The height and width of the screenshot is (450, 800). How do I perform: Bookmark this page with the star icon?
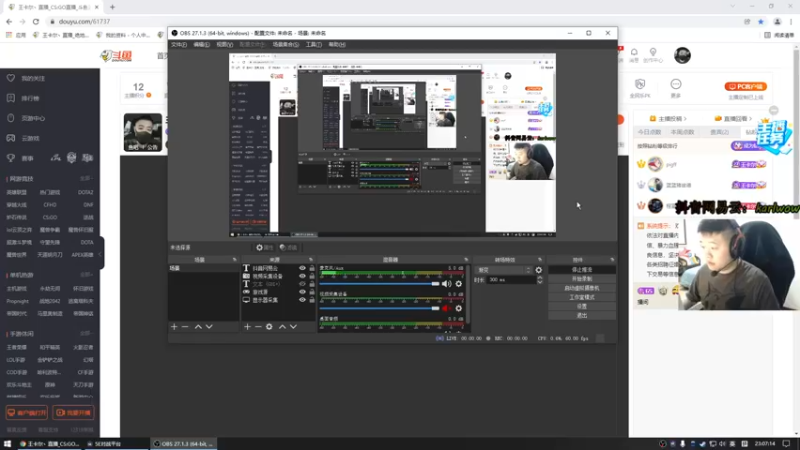(761, 21)
